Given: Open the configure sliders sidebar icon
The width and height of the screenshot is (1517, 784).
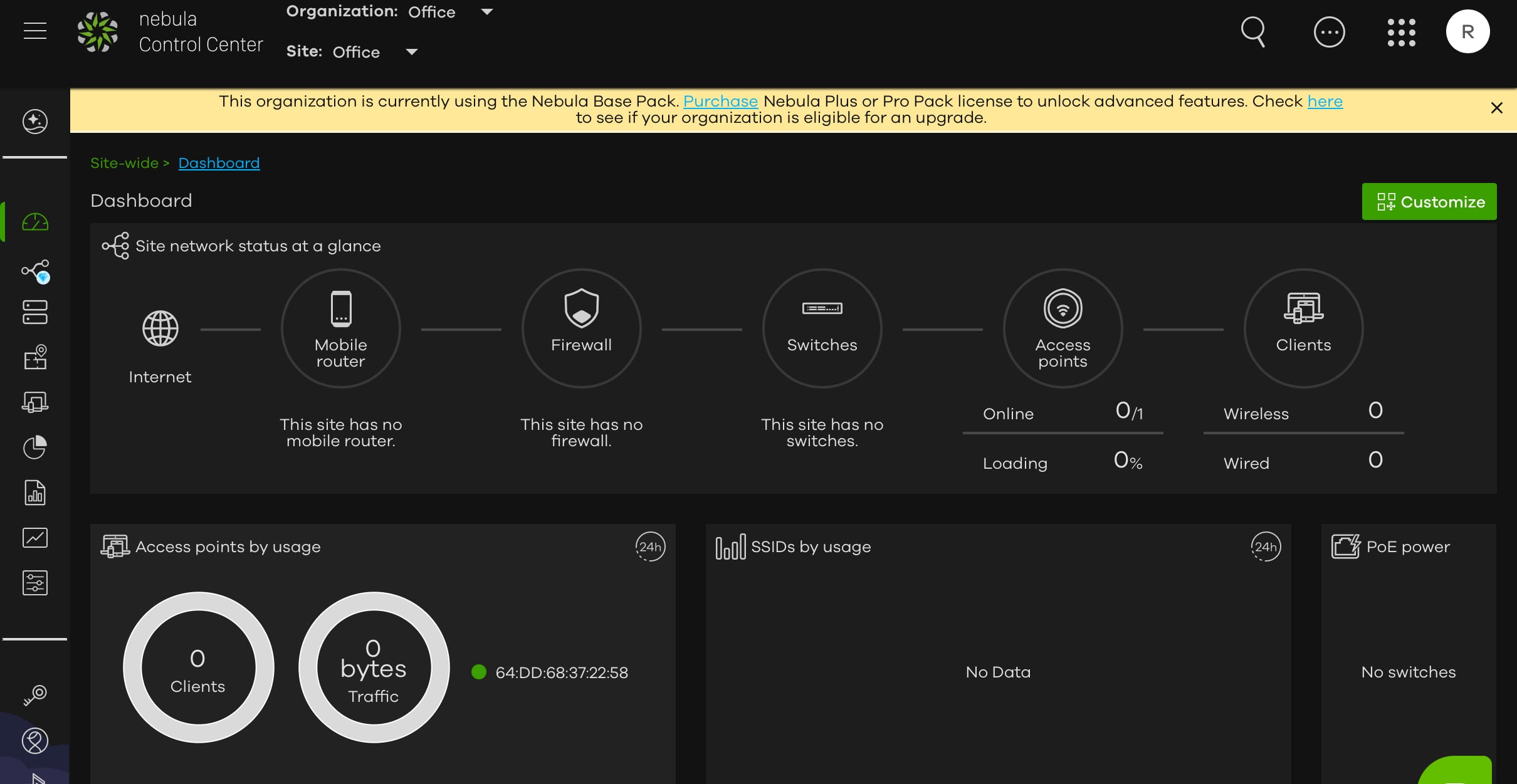Looking at the screenshot, I should 35,583.
